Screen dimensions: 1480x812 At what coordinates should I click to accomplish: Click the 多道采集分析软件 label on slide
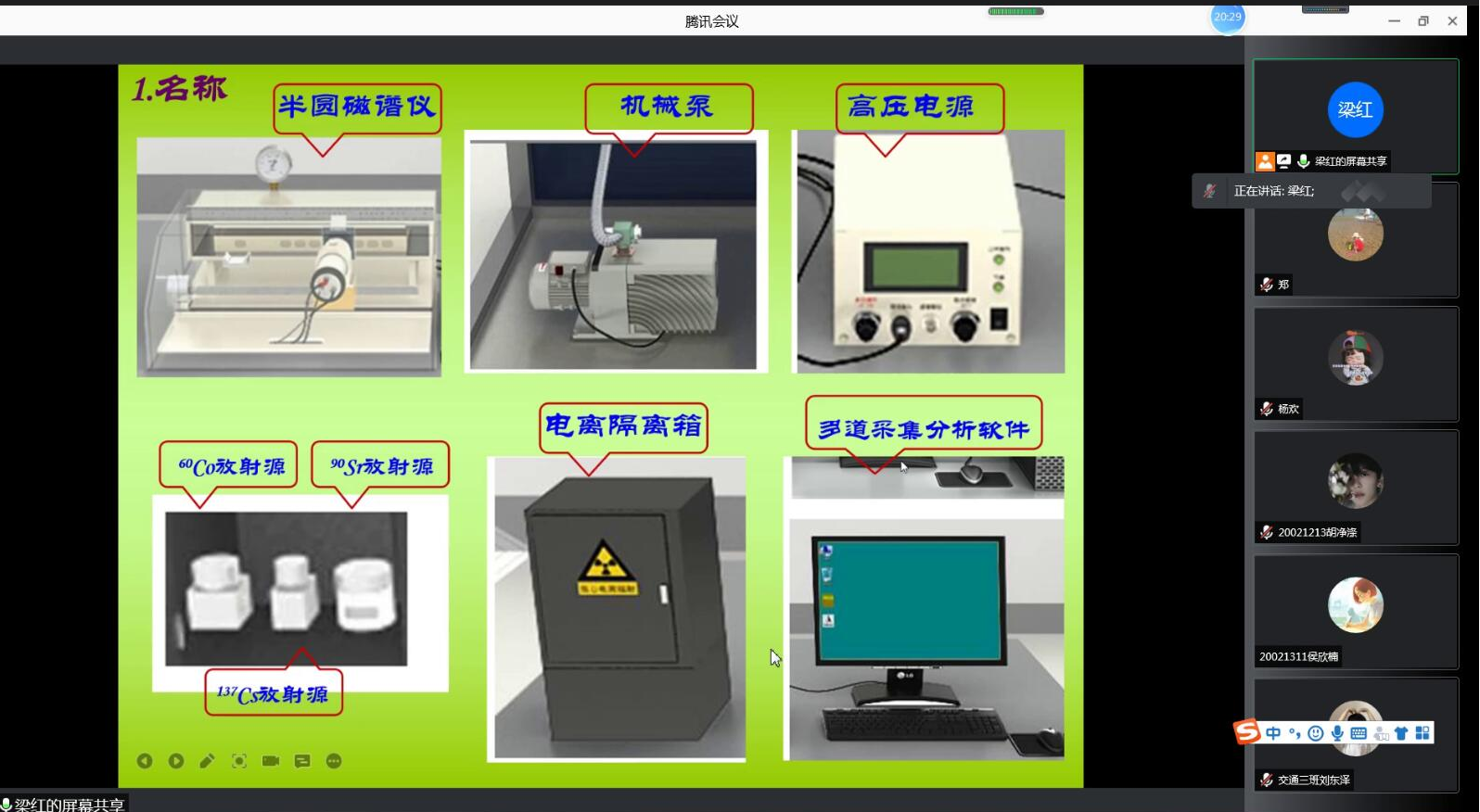point(923,429)
